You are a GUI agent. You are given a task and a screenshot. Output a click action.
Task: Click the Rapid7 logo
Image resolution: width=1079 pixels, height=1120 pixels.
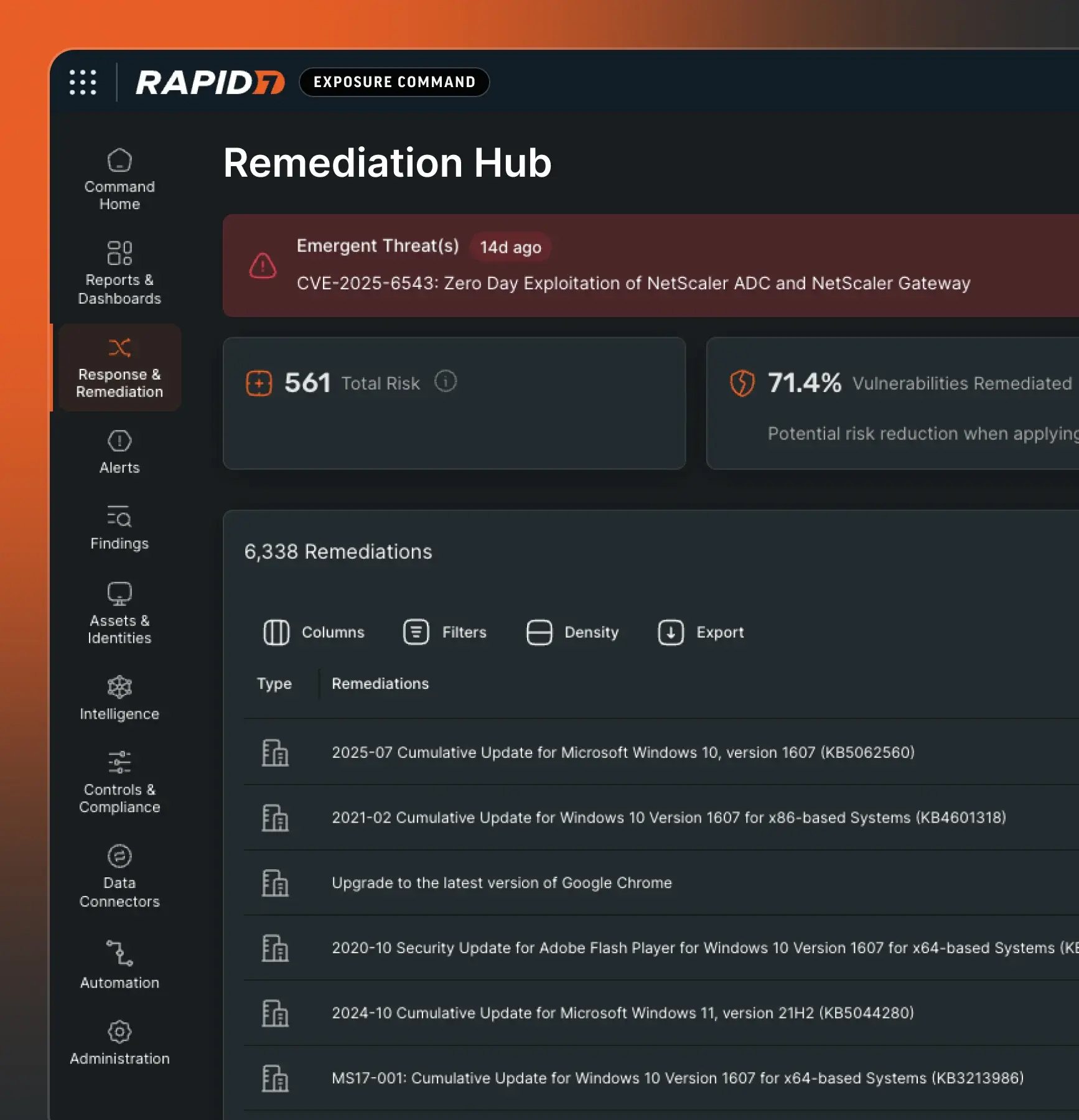(x=210, y=82)
